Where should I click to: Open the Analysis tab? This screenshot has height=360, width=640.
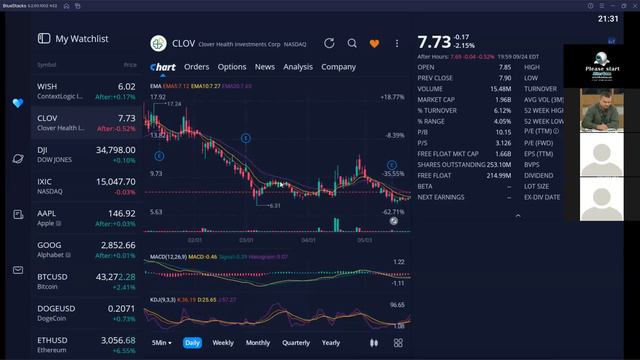point(298,67)
